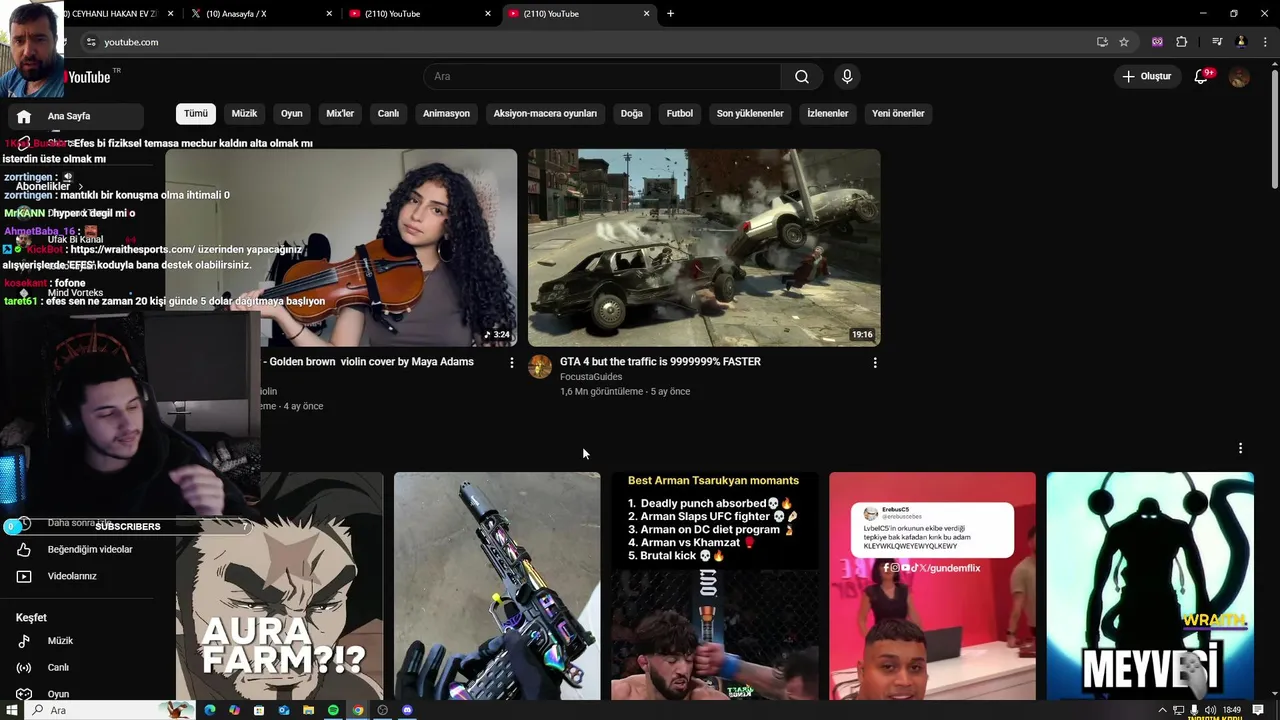Image resolution: width=1280 pixels, height=720 pixels.
Task: Select the Canlı filter chip
Action: [388, 114]
